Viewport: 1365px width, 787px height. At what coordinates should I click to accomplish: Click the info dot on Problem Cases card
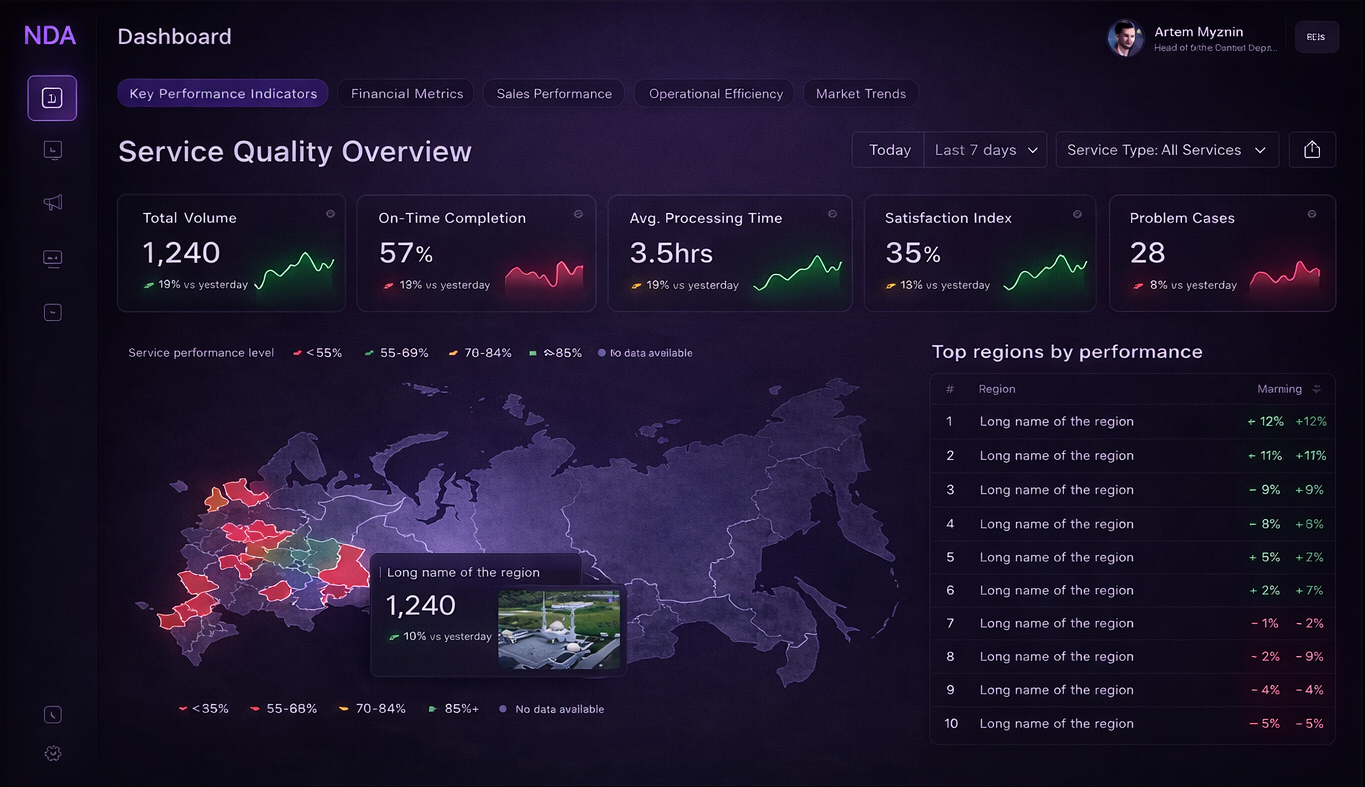click(x=1312, y=214)
